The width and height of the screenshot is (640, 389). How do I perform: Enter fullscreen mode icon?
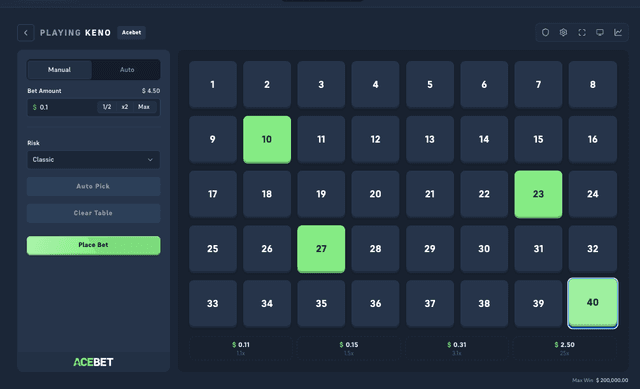point(582,32)
